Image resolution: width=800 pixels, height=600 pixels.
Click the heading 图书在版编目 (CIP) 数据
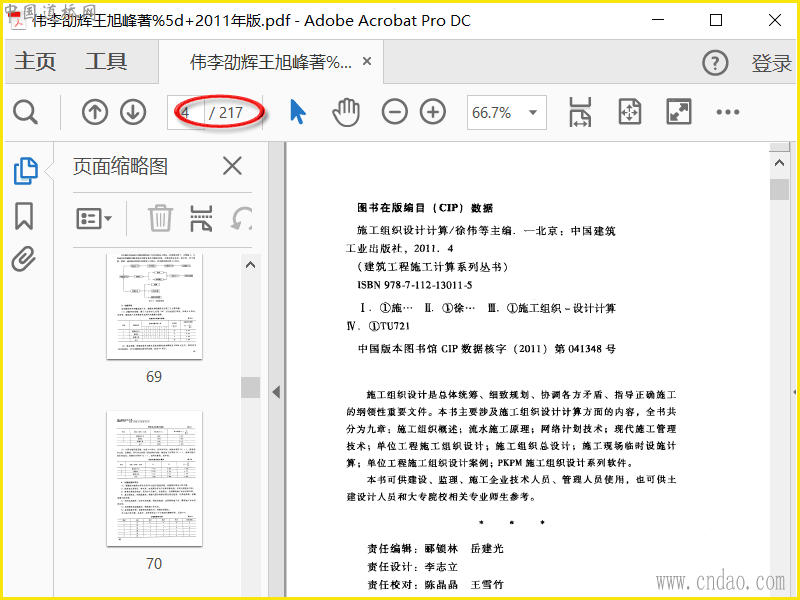[425, 208]
